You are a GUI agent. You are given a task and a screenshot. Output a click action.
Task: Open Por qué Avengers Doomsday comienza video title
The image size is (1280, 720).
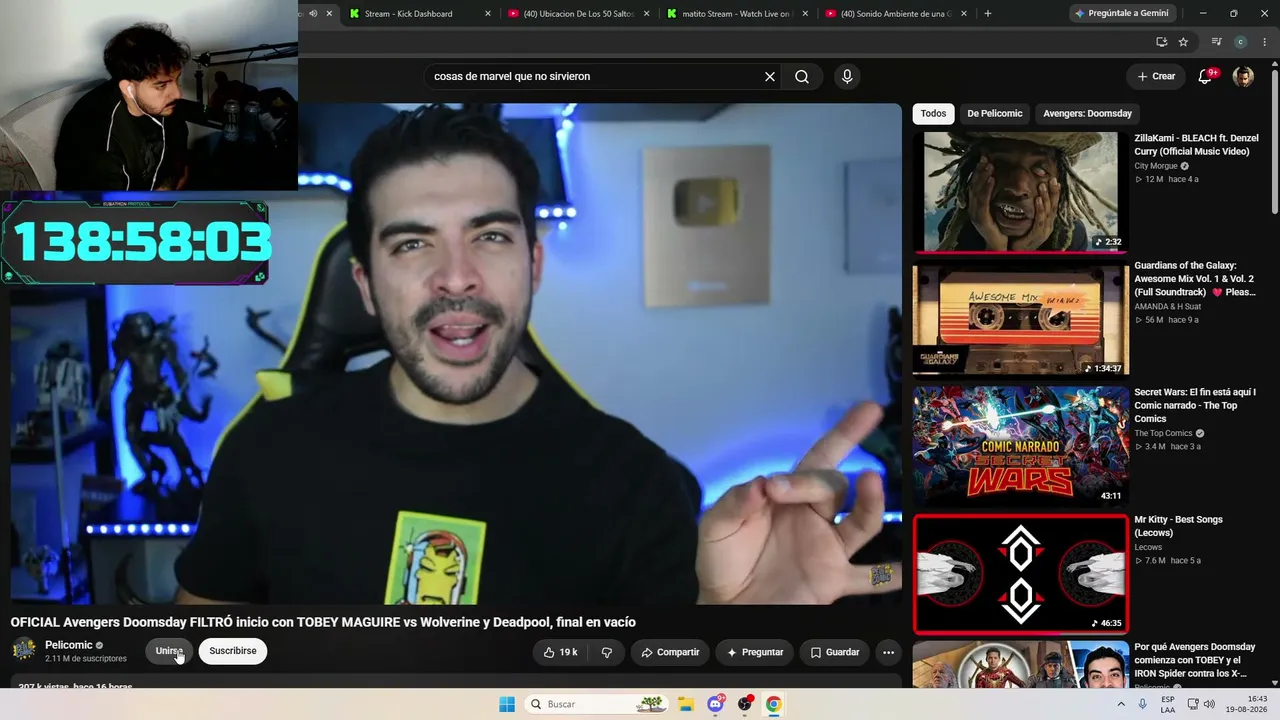coord(1195,660)
